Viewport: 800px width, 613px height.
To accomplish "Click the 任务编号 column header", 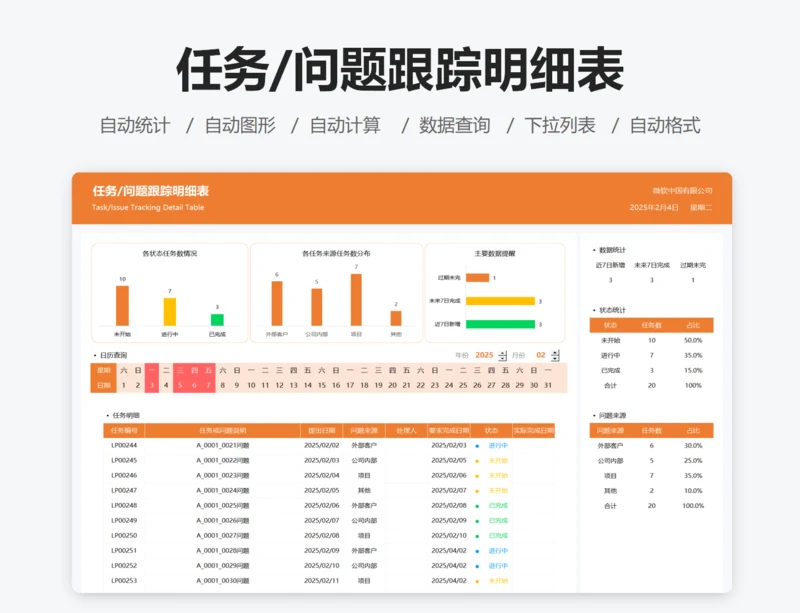I will click(x=124, y=431).
